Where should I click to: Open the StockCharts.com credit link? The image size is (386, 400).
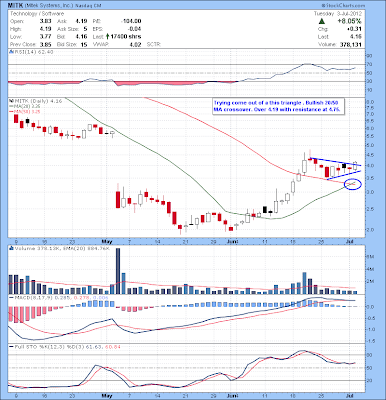(343, 6)
